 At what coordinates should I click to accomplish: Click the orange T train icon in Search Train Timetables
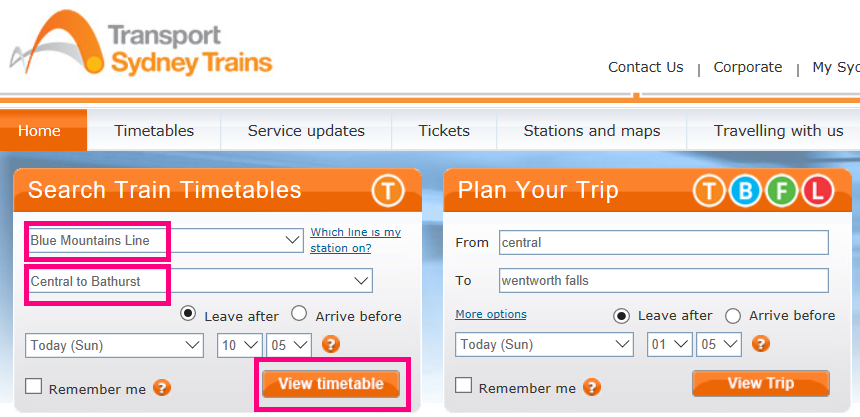click(x=388, y=191)
